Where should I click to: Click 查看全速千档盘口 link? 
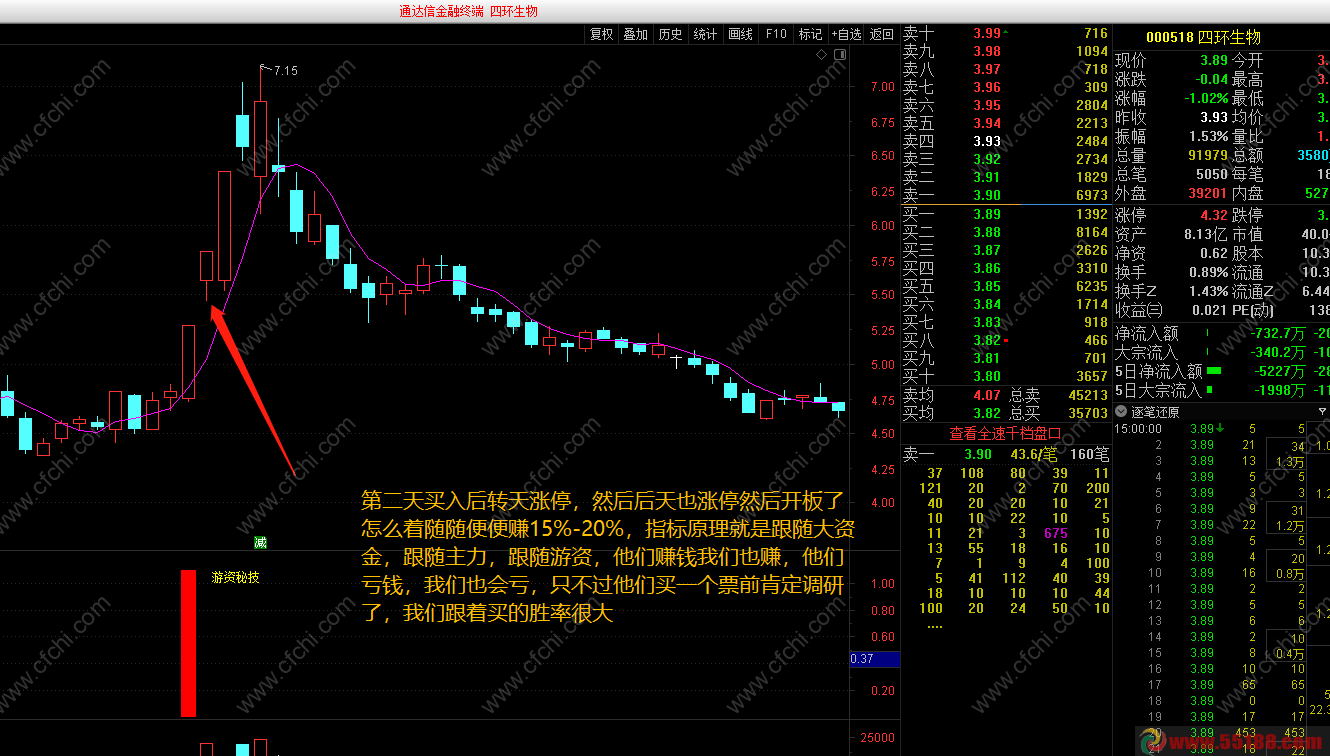point(1005,433)
